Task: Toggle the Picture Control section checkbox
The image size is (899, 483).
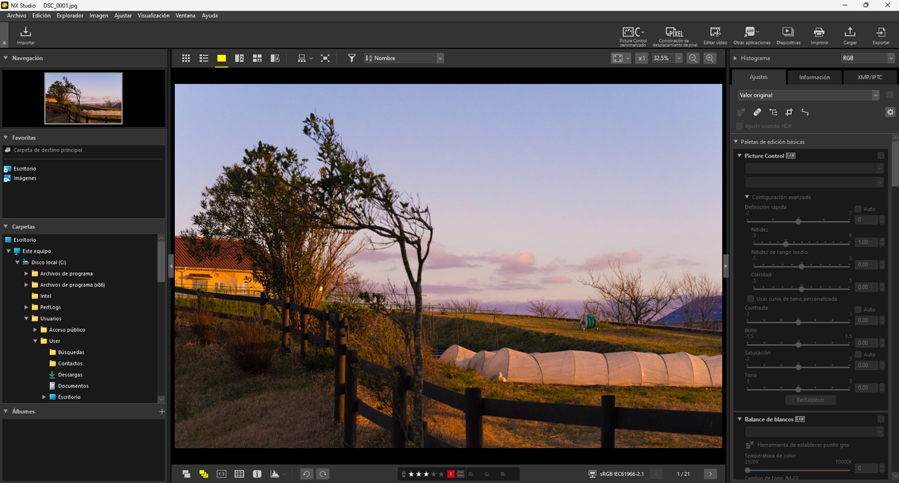Action: click(x=881, y=156)
